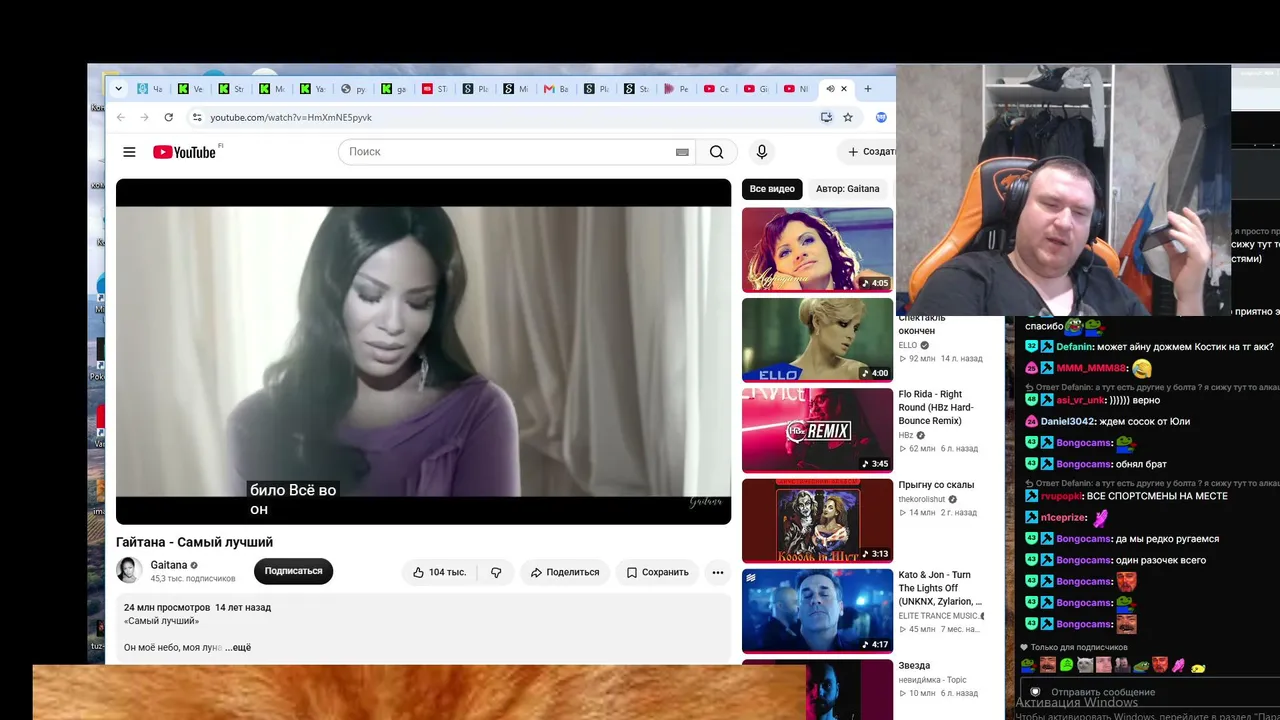1280x720 pixels.
Task: Click username Daniel3042 in chat
Action: (1069, 422)
